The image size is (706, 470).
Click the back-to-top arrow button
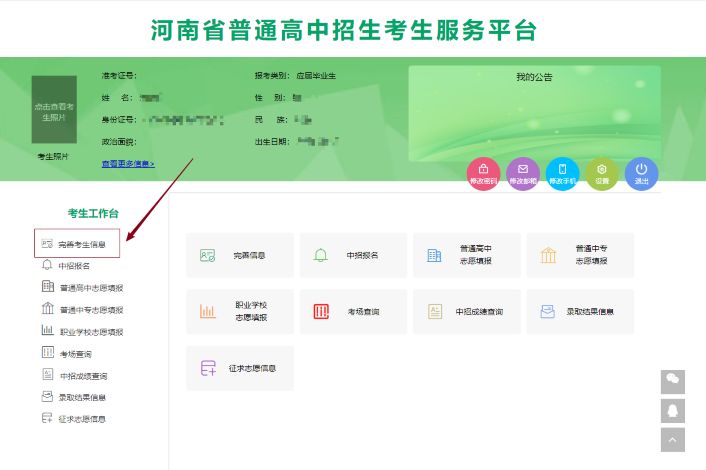click(x=673, y=440)
